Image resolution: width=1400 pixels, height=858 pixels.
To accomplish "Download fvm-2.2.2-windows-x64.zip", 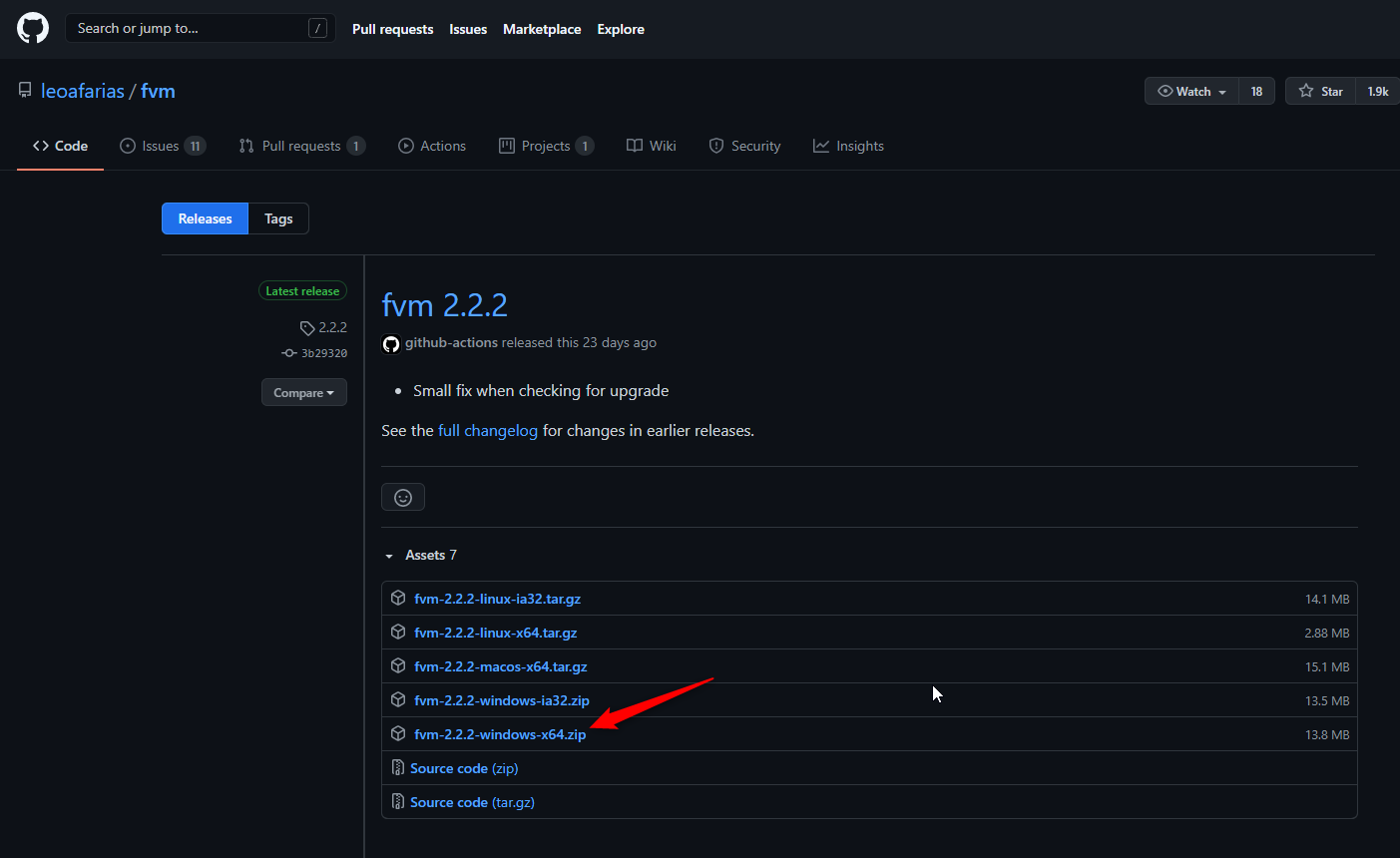I will [x=500, y=734].
